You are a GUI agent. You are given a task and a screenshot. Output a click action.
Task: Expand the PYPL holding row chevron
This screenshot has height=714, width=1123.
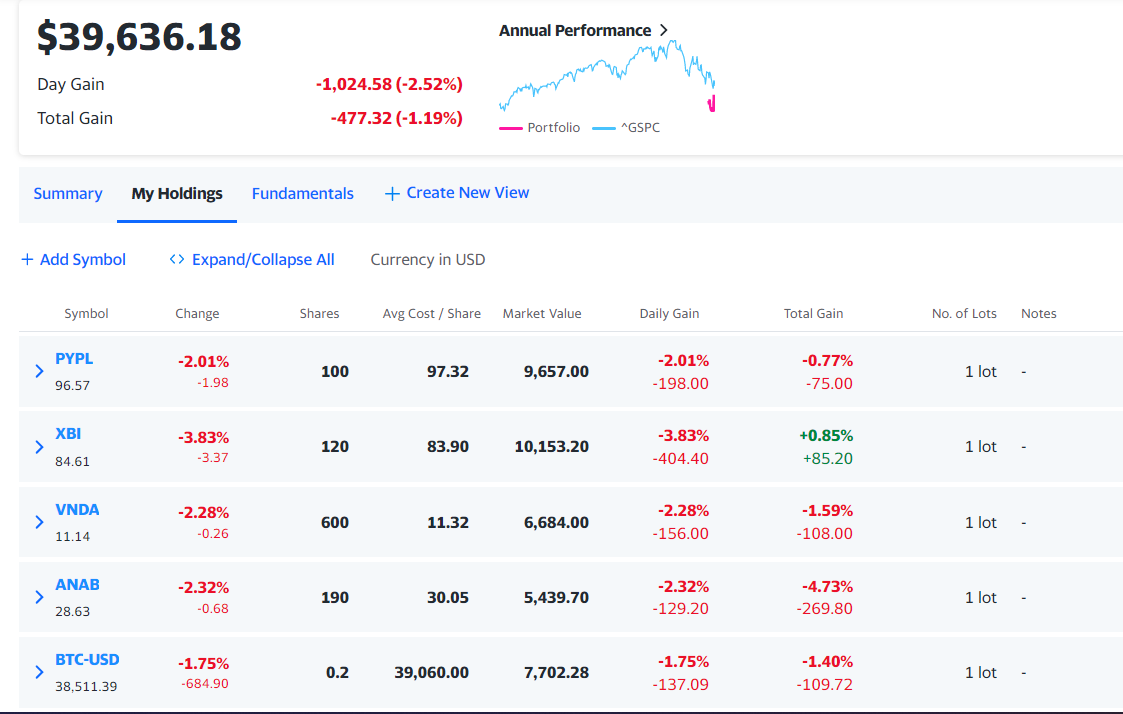coord(39,371)
